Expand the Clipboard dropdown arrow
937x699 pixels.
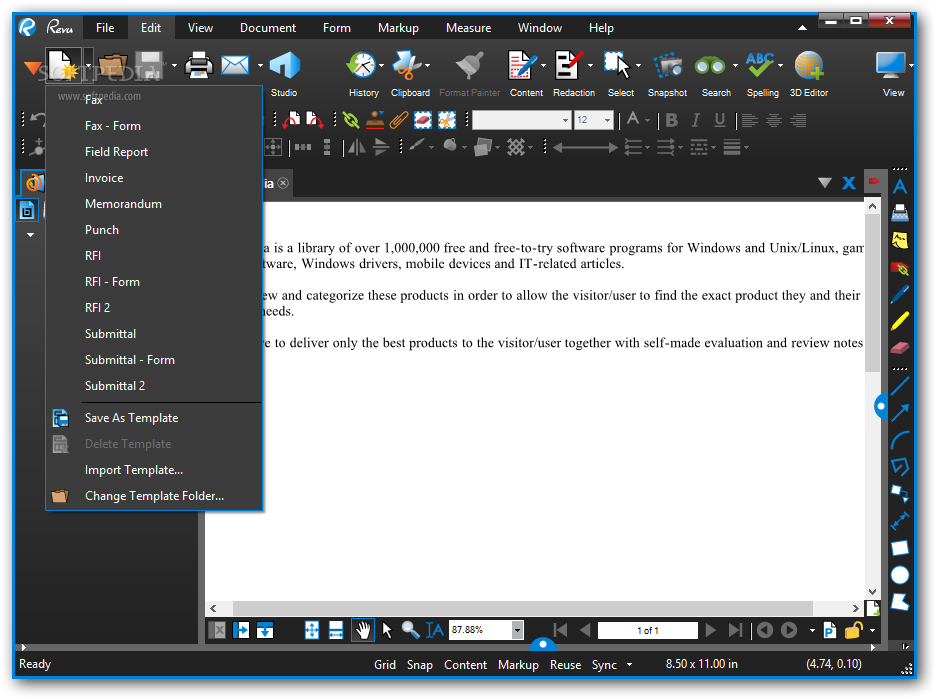click(x=427, y=66)
